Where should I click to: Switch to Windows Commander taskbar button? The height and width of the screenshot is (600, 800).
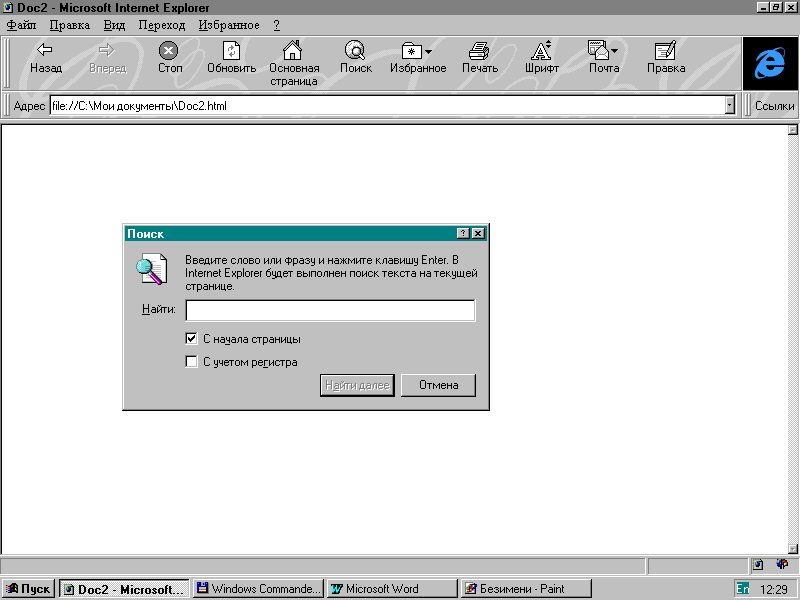click(x=259, y=589)
